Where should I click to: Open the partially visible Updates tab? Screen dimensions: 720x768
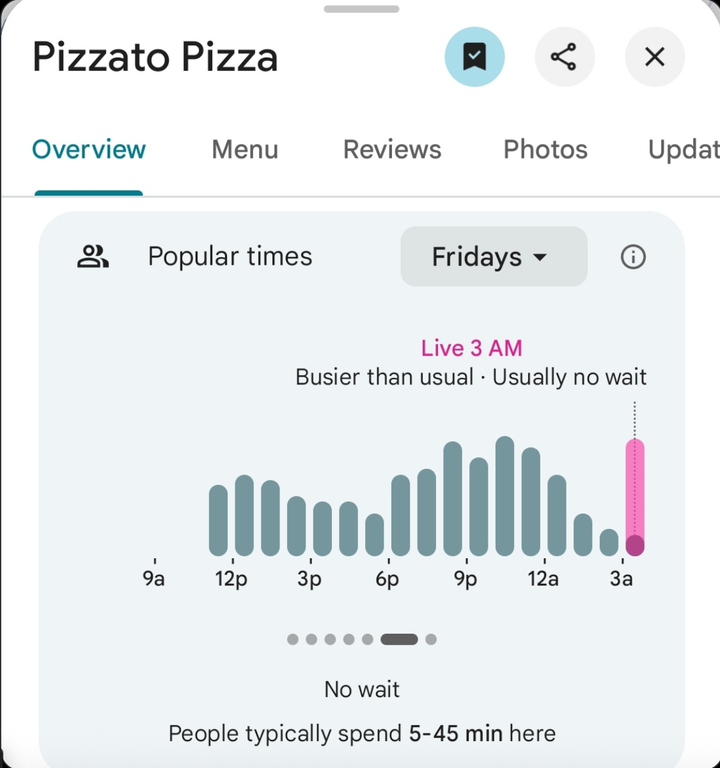coord(684,150)
